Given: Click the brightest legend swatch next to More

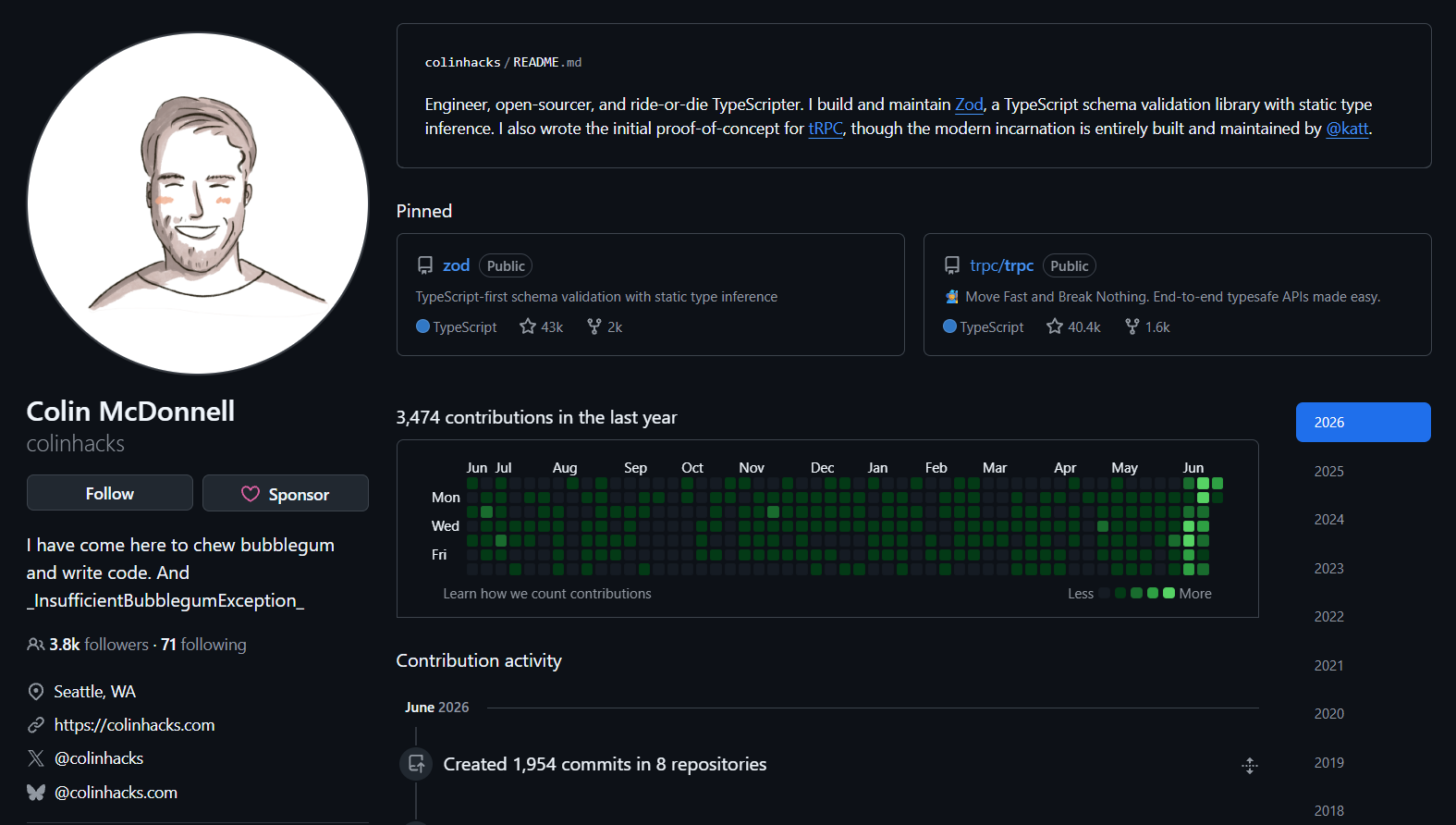Looking at the screenshot, I should [1169, 593].
